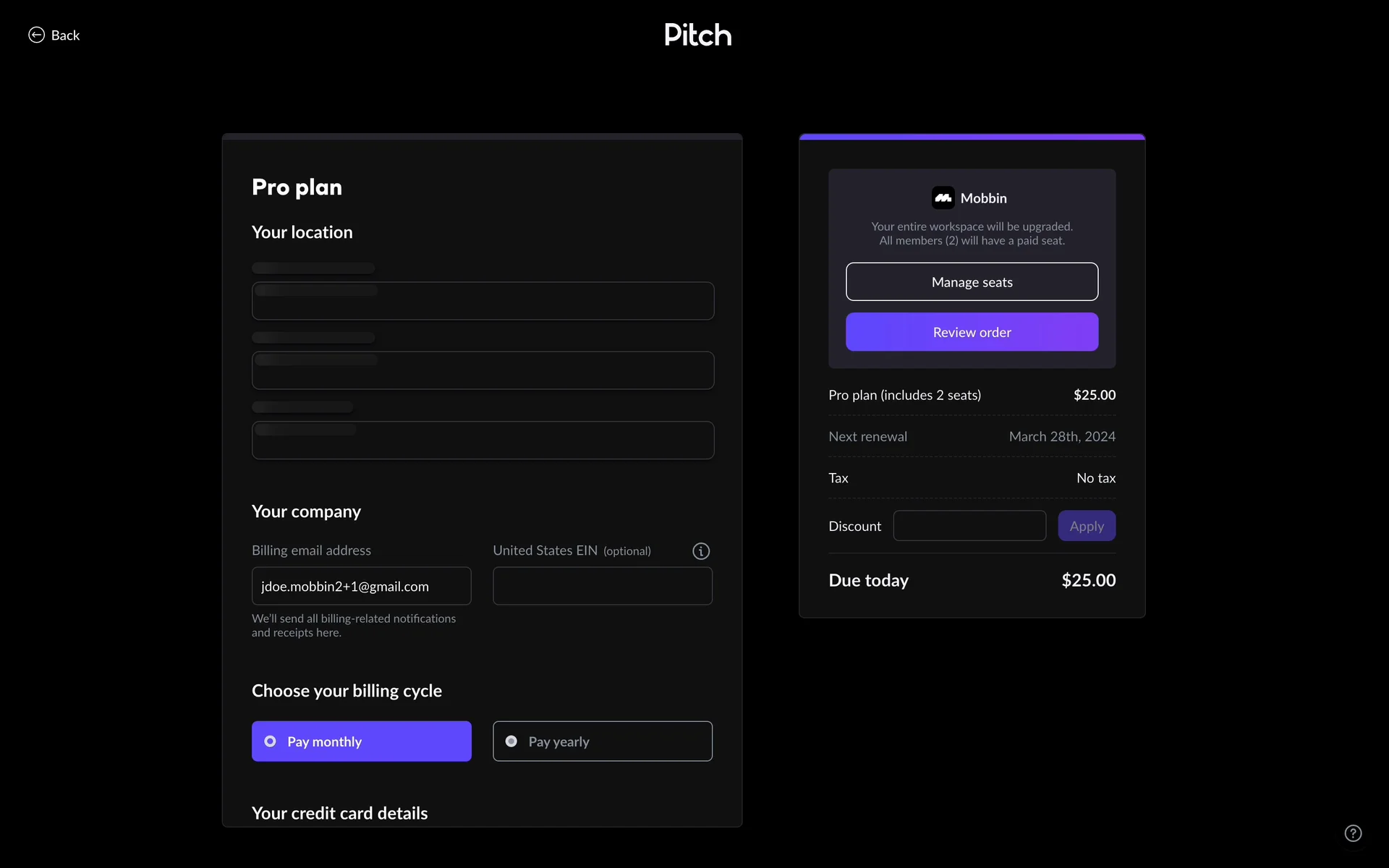
Task: Click the first location field
Action: click(x=483, y=301)
